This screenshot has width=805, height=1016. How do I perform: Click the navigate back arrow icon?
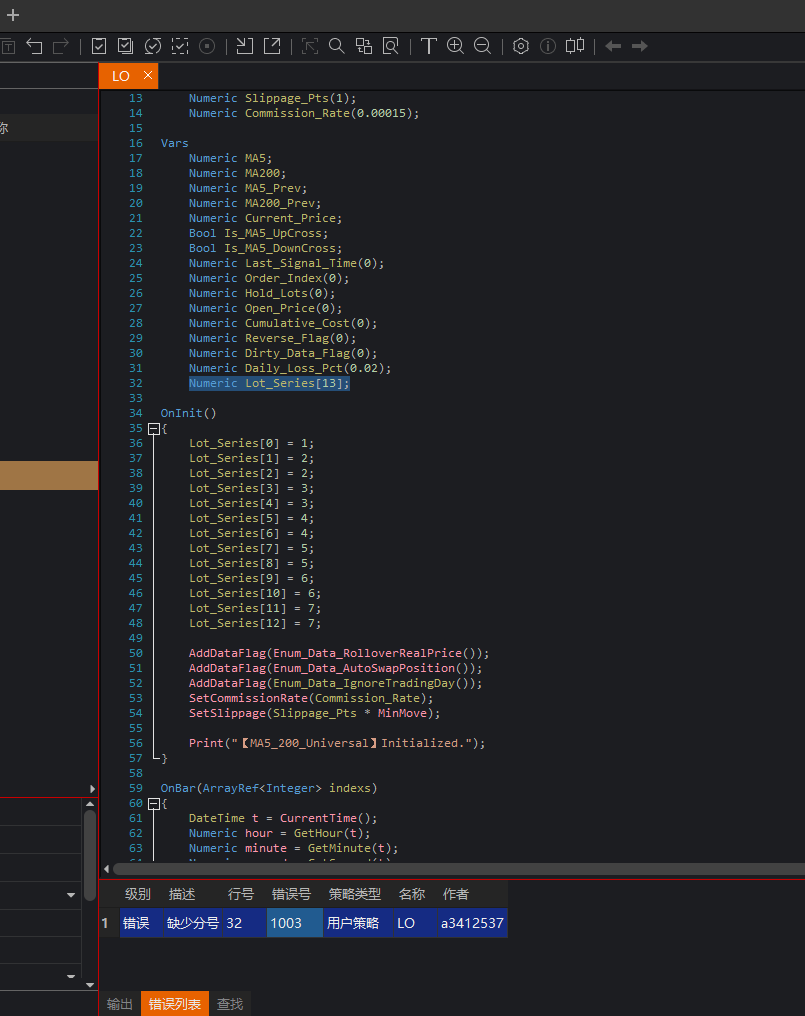coord(613,46)
